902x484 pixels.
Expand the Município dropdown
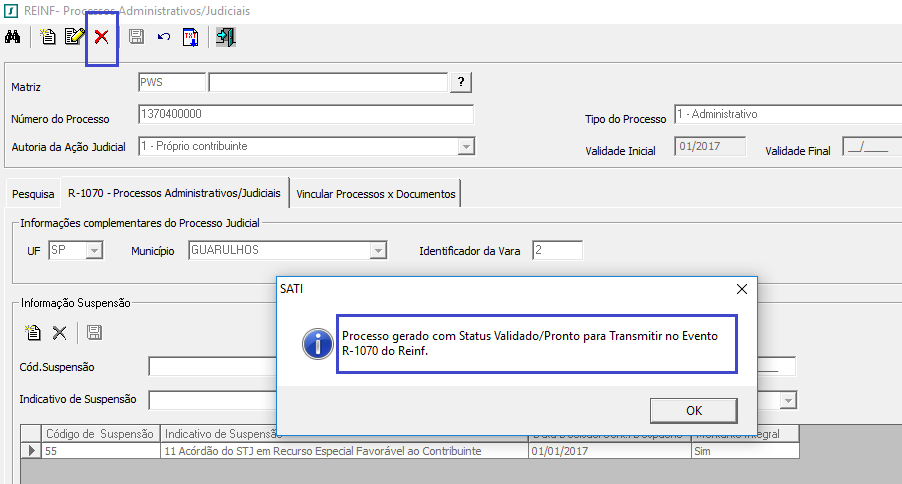pyautogui.click(x=378, y=250)
